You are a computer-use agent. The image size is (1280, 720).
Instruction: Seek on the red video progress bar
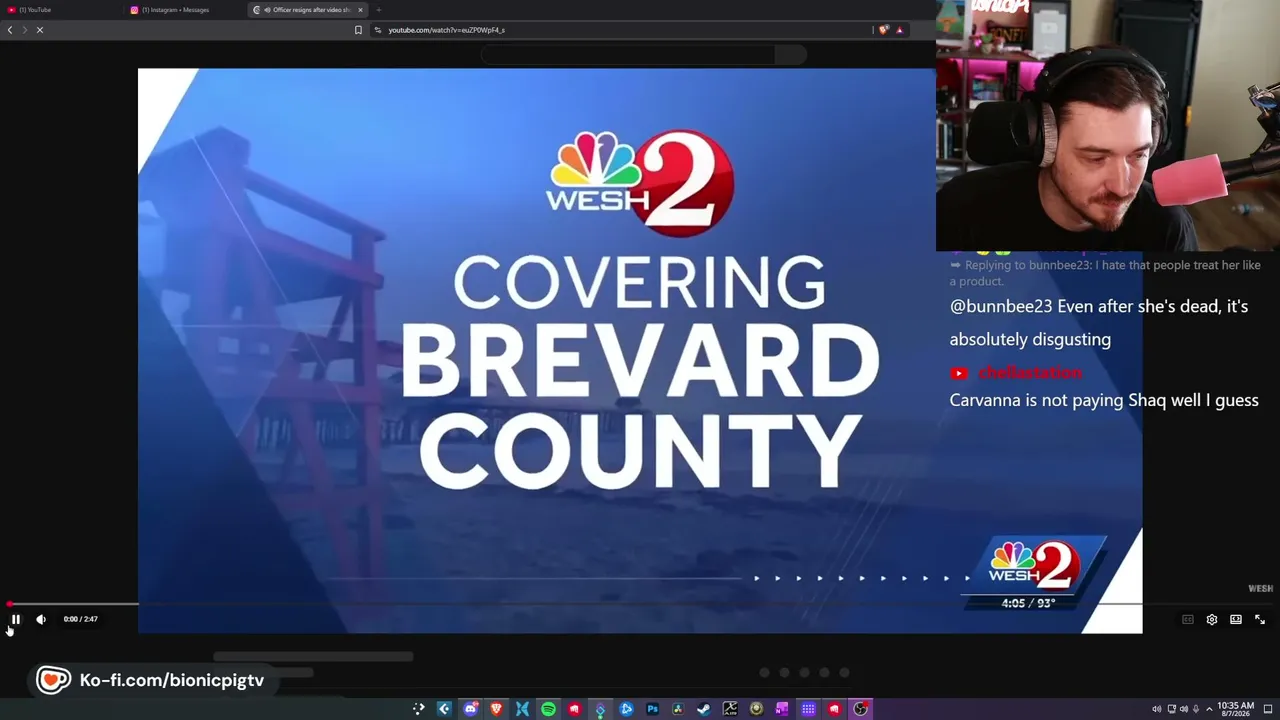pos(640,604)
